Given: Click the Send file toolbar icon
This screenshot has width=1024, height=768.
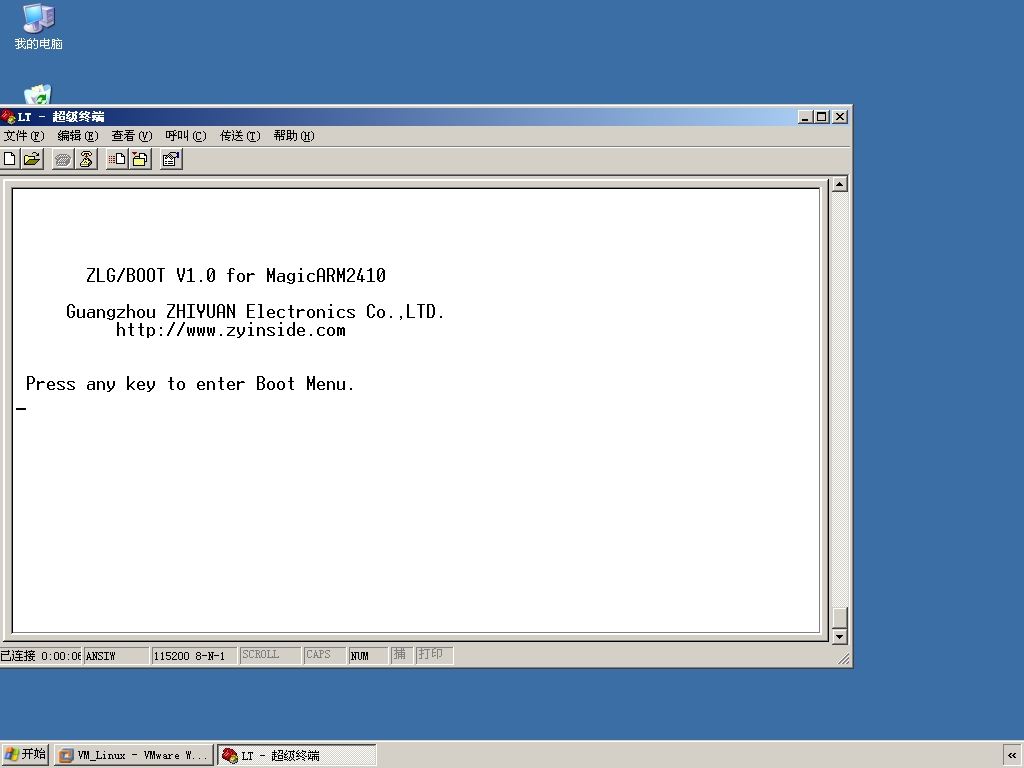Looking at the screenshot, I should pos(117,159).
